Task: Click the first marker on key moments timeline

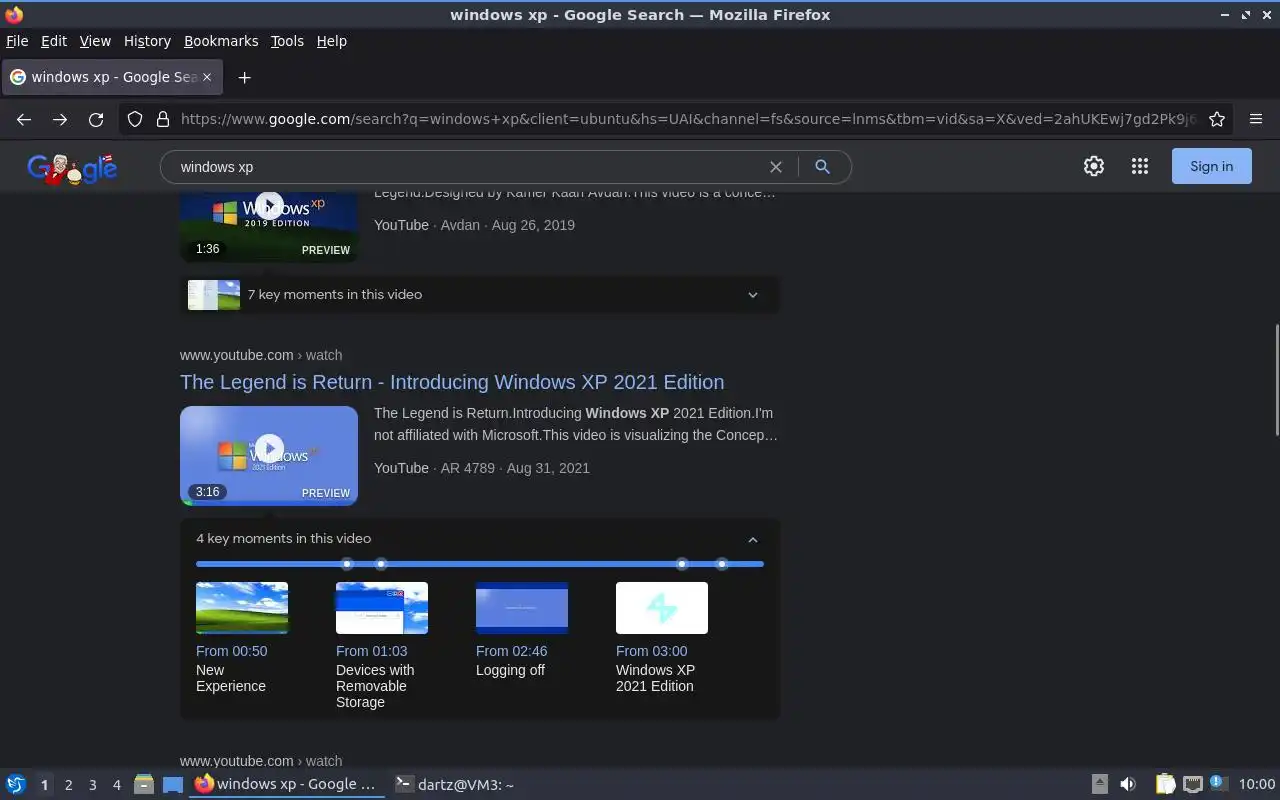Action: [347, 564]
